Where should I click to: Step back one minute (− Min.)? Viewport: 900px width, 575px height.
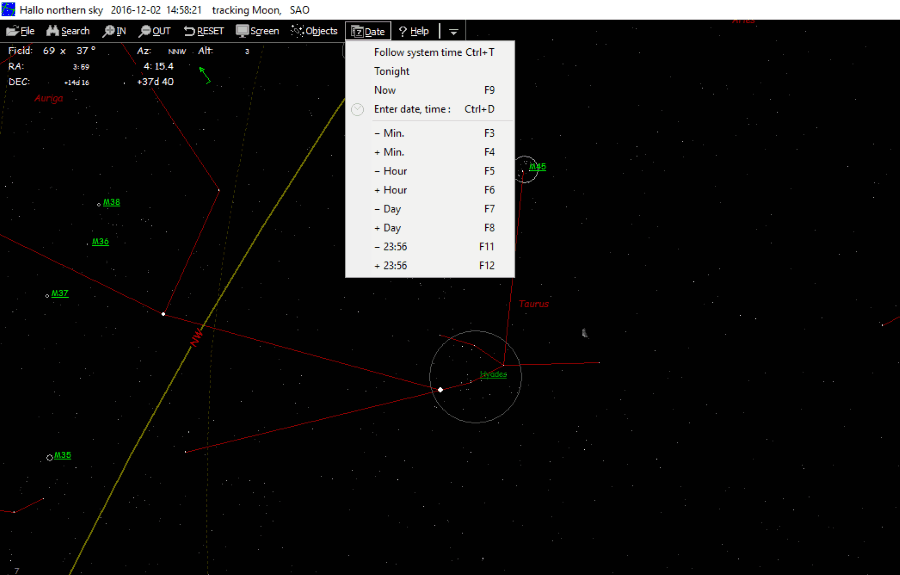[x=430, y=133]
